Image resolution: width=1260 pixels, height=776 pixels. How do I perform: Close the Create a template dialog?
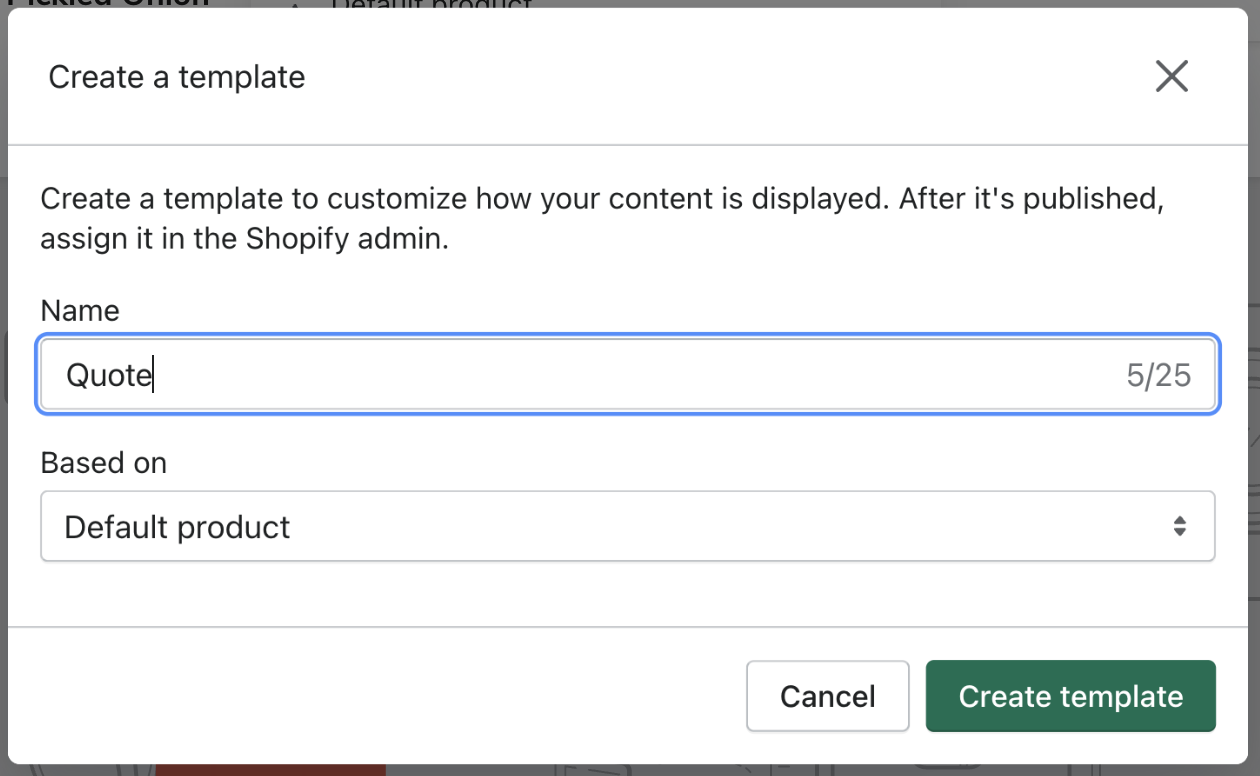click(x=1171, y=76)
